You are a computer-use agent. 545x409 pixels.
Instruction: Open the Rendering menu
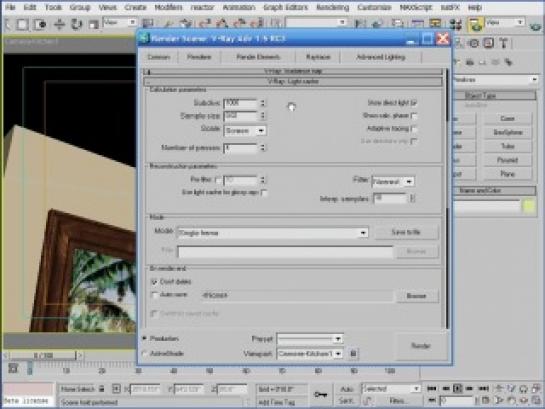tap(332, 7)
